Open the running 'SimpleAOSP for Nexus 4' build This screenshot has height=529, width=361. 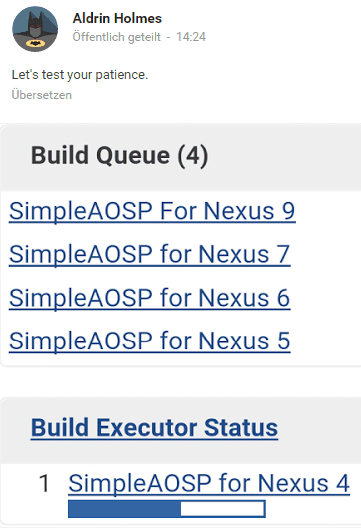tap(209, 483)
